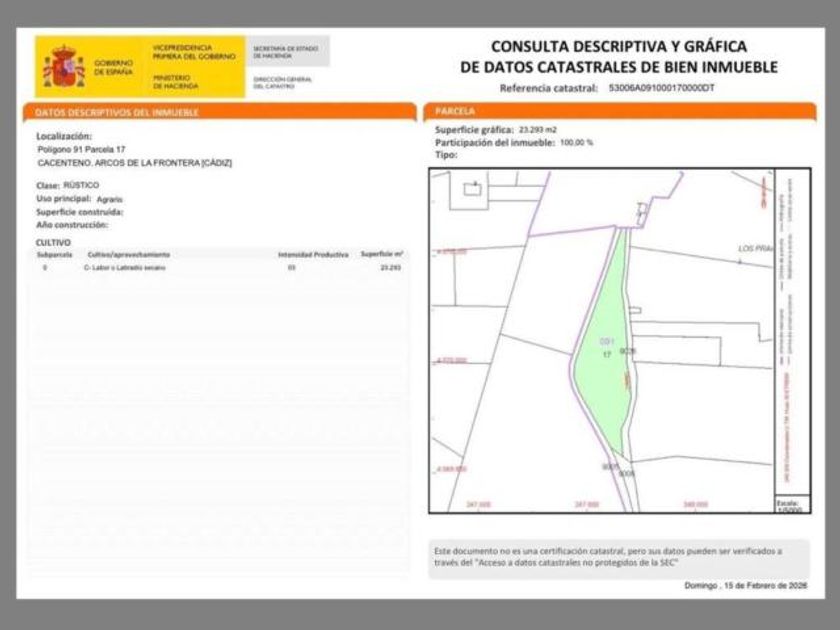Click parcel number '17' on the map
Viewport: 840px width, 630px height.
click(607, 355)
